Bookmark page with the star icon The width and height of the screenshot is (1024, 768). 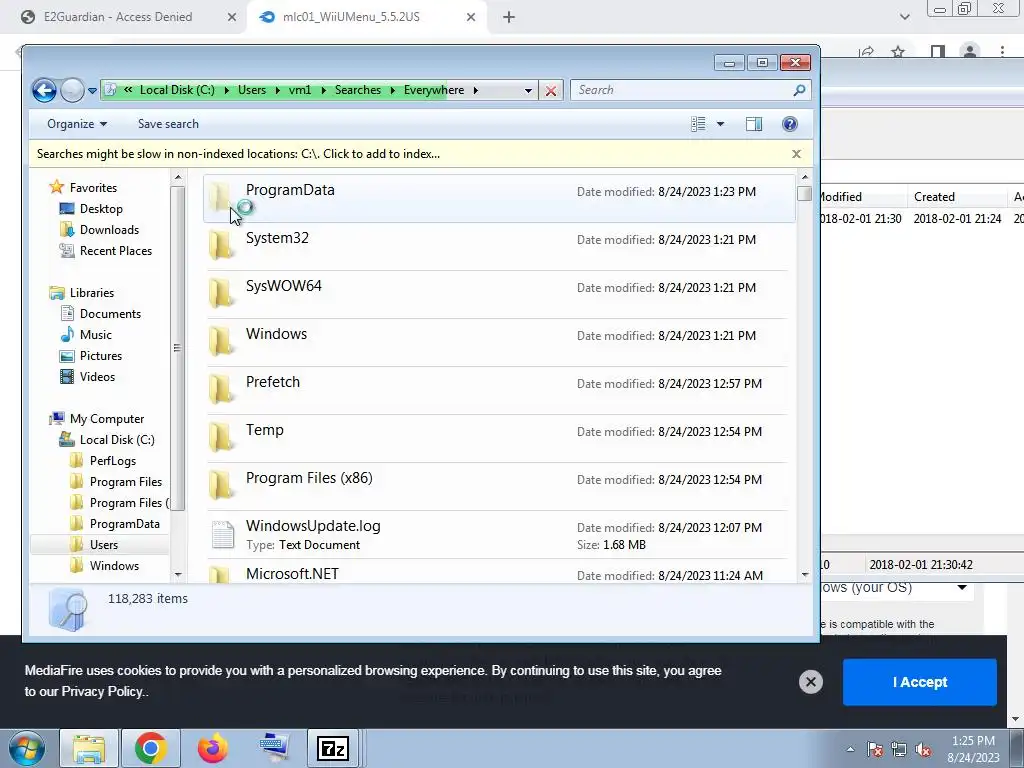(899, 51)
